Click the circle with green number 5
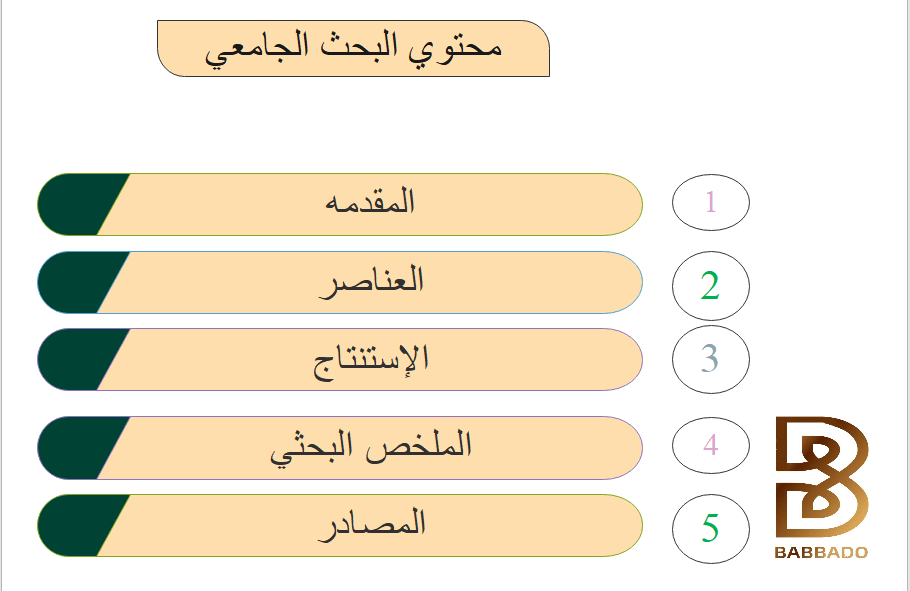Image resolution: width=910 pixels, height=591 pixels. pos(710,529)
